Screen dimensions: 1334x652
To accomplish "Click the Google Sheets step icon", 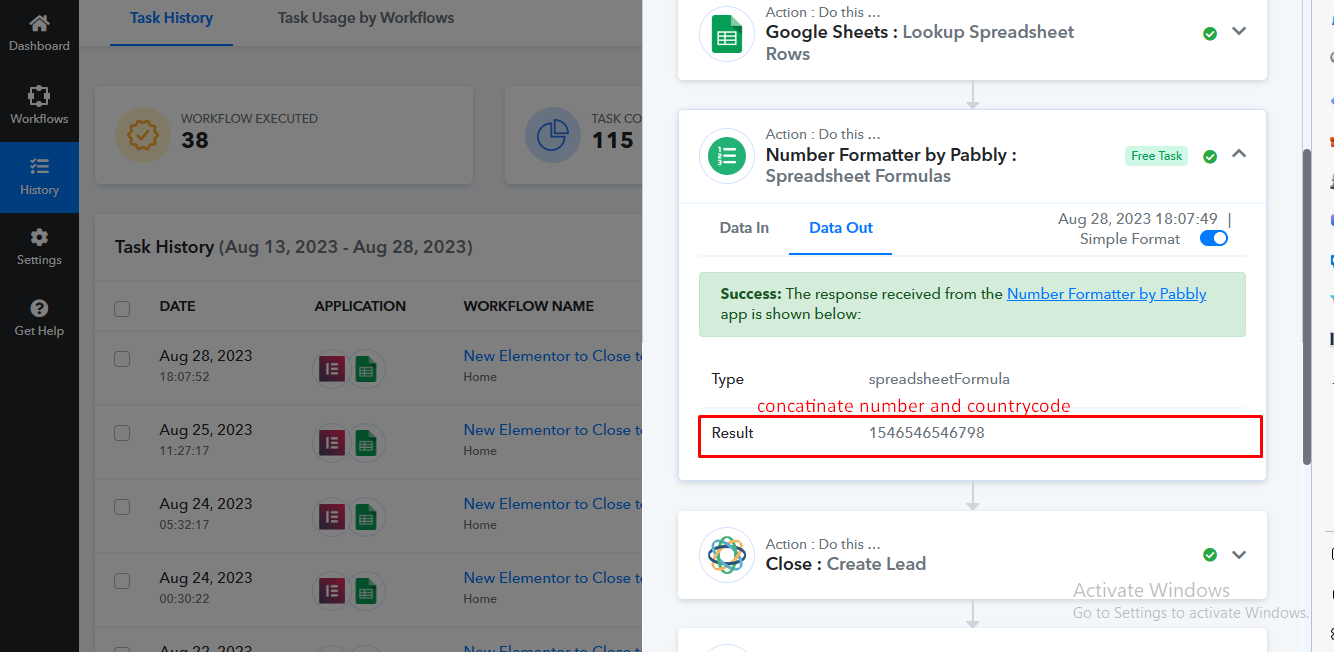I will click(x=727, y=34).
